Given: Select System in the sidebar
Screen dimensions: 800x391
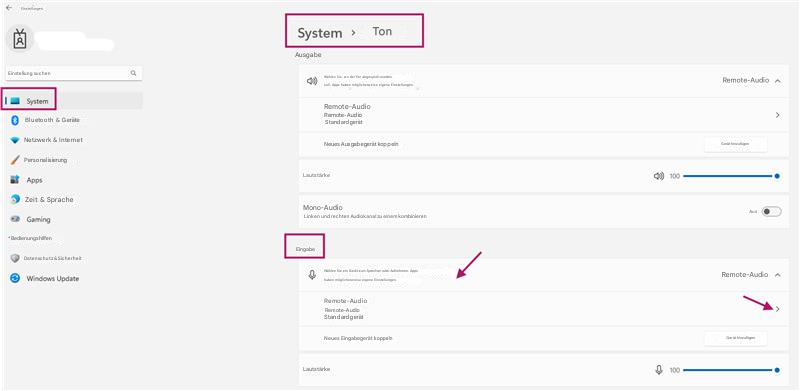Looking at the screenshot, I should tap(74, 101).
